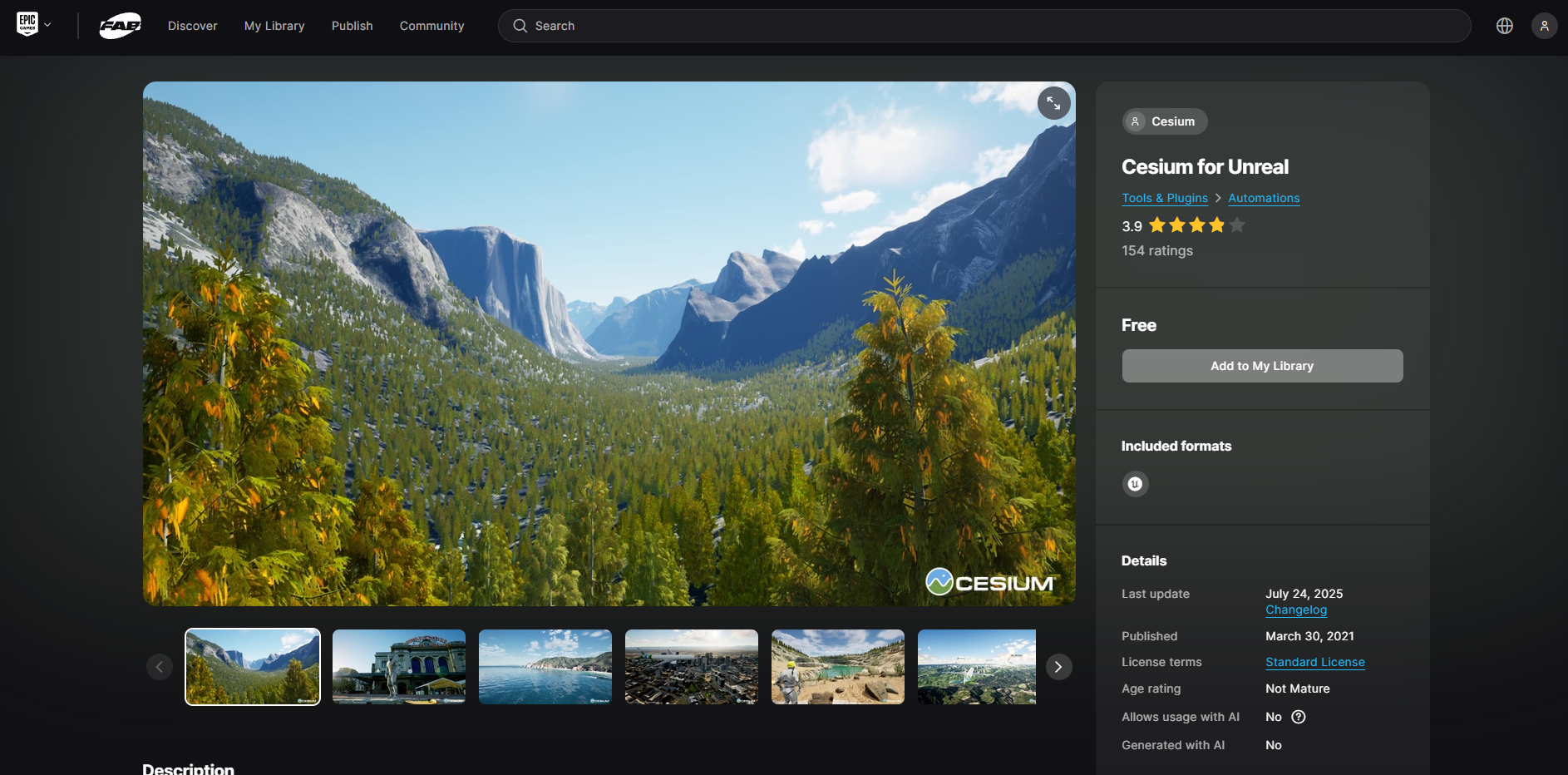This screenshot has width=1568, height=775.
Task: Click the 3.9 rating score
Action: pos(1132,226)
